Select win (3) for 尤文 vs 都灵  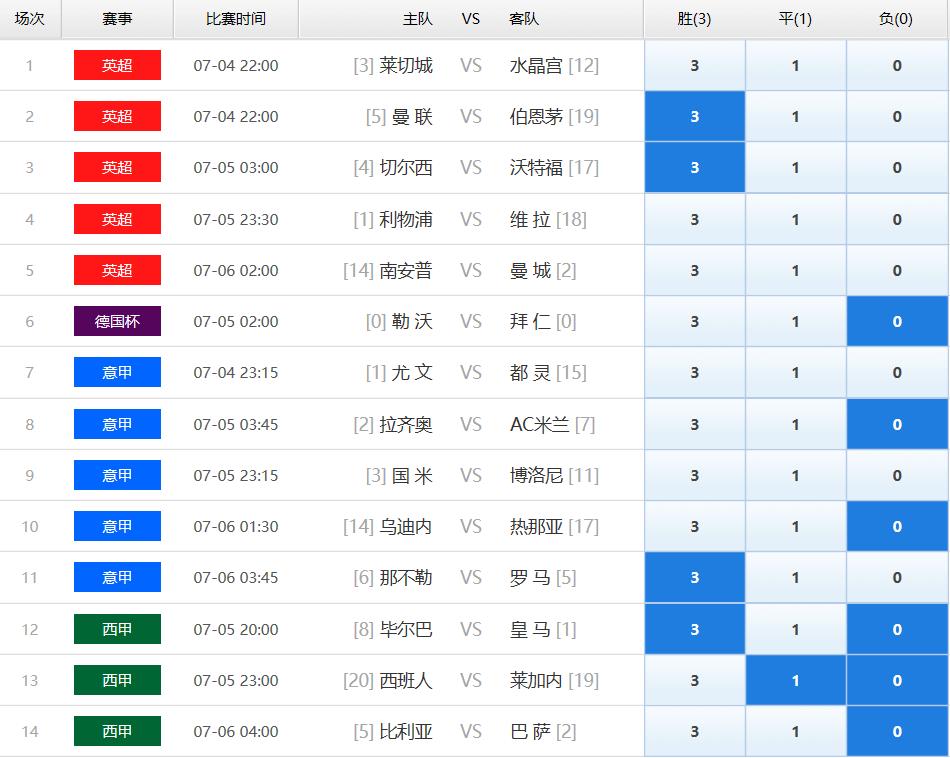pyautogui.click(x=694, y=372)
